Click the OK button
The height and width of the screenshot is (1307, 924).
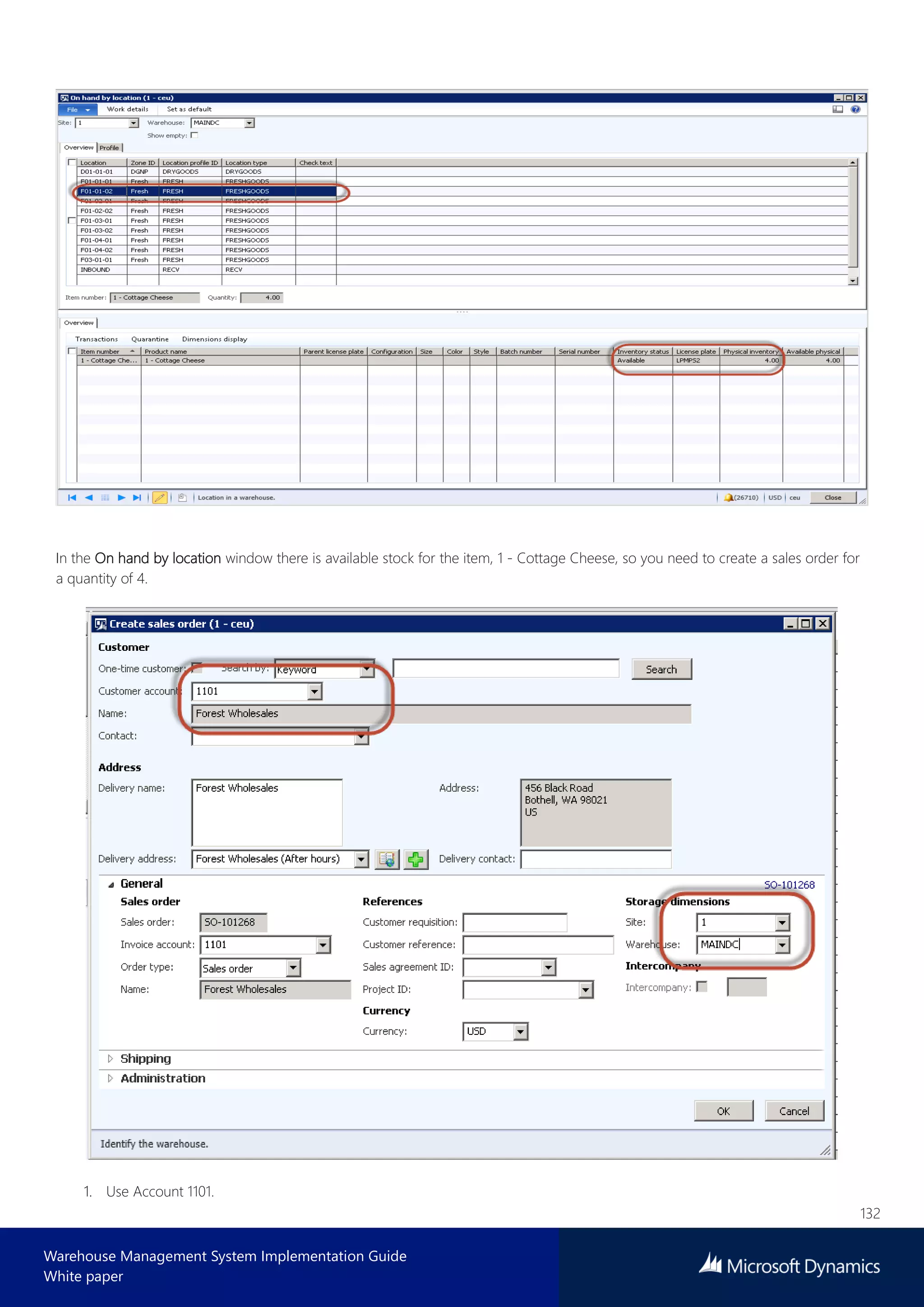point(723,1111)
